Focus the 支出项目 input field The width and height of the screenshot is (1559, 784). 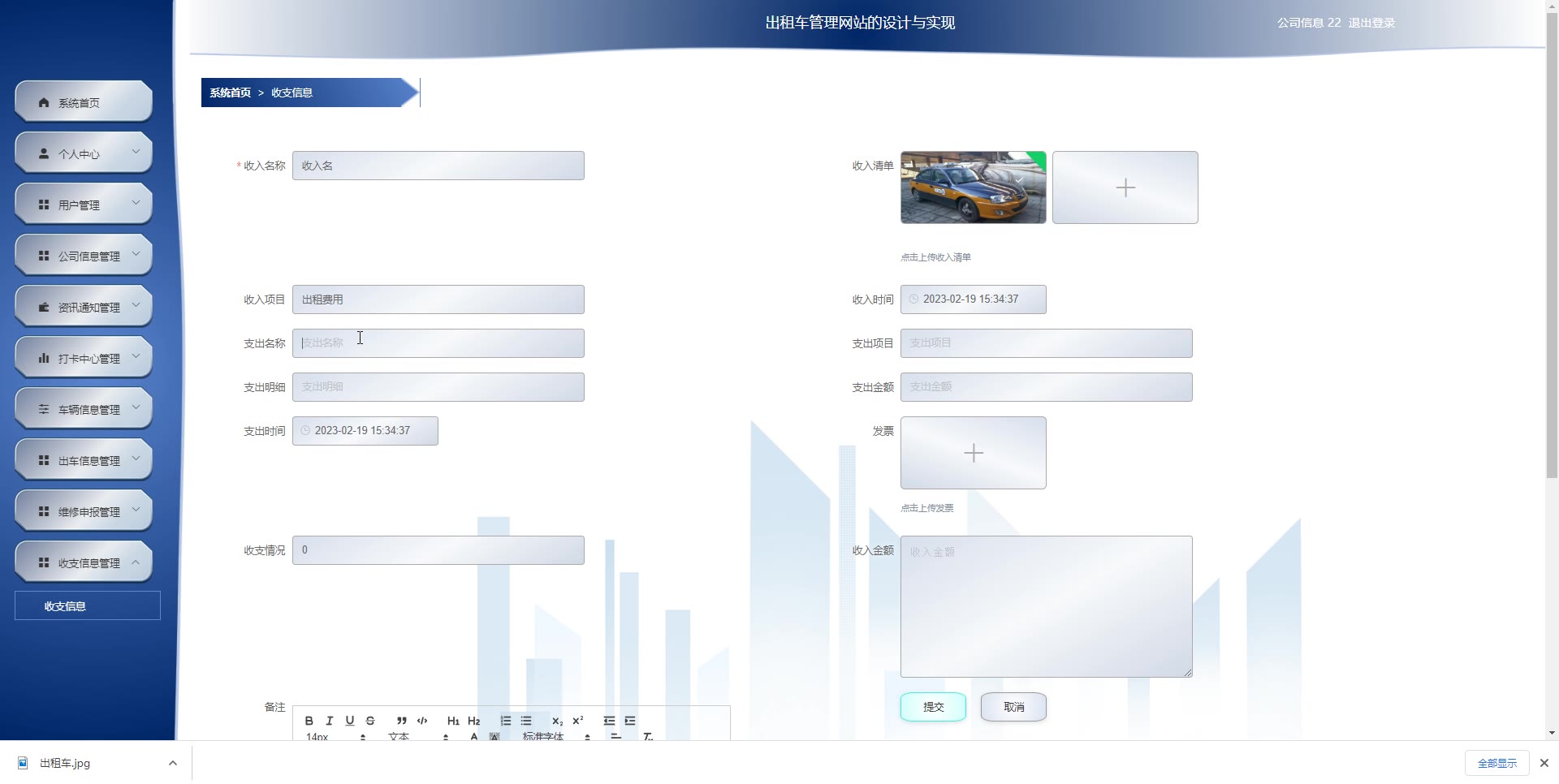pos(1047,343)
